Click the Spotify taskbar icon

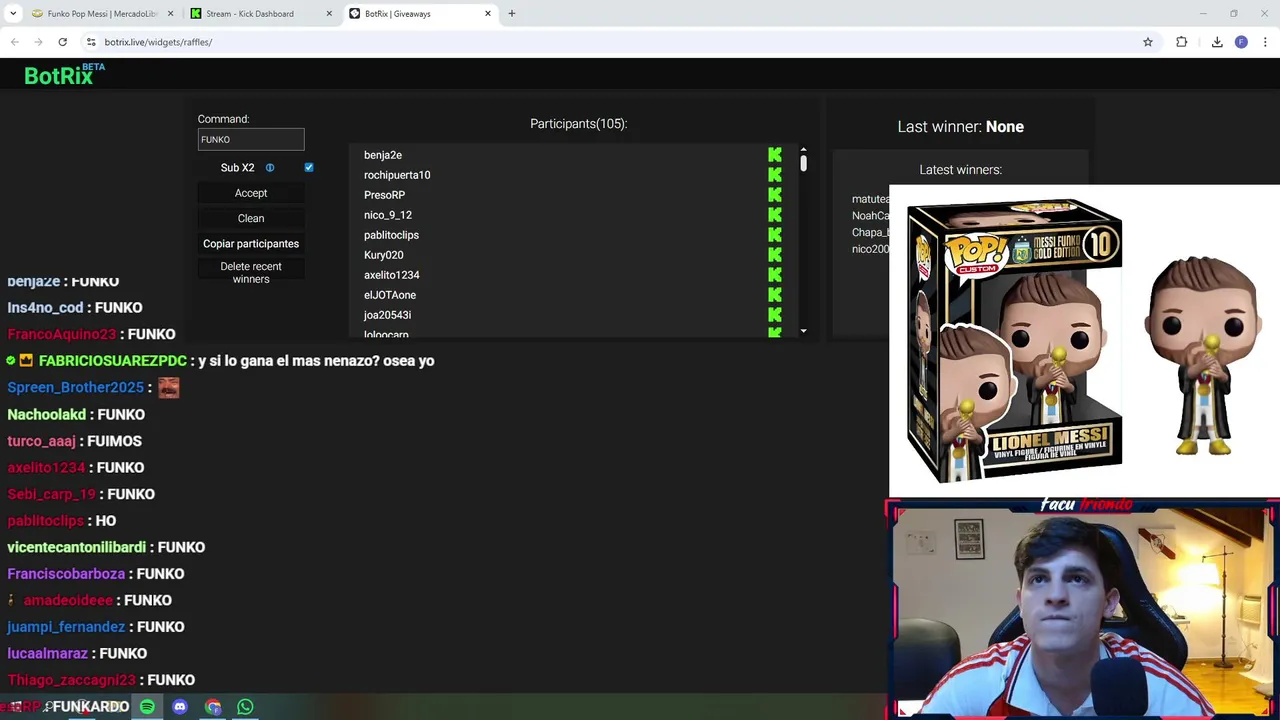[x=147, y=707]
